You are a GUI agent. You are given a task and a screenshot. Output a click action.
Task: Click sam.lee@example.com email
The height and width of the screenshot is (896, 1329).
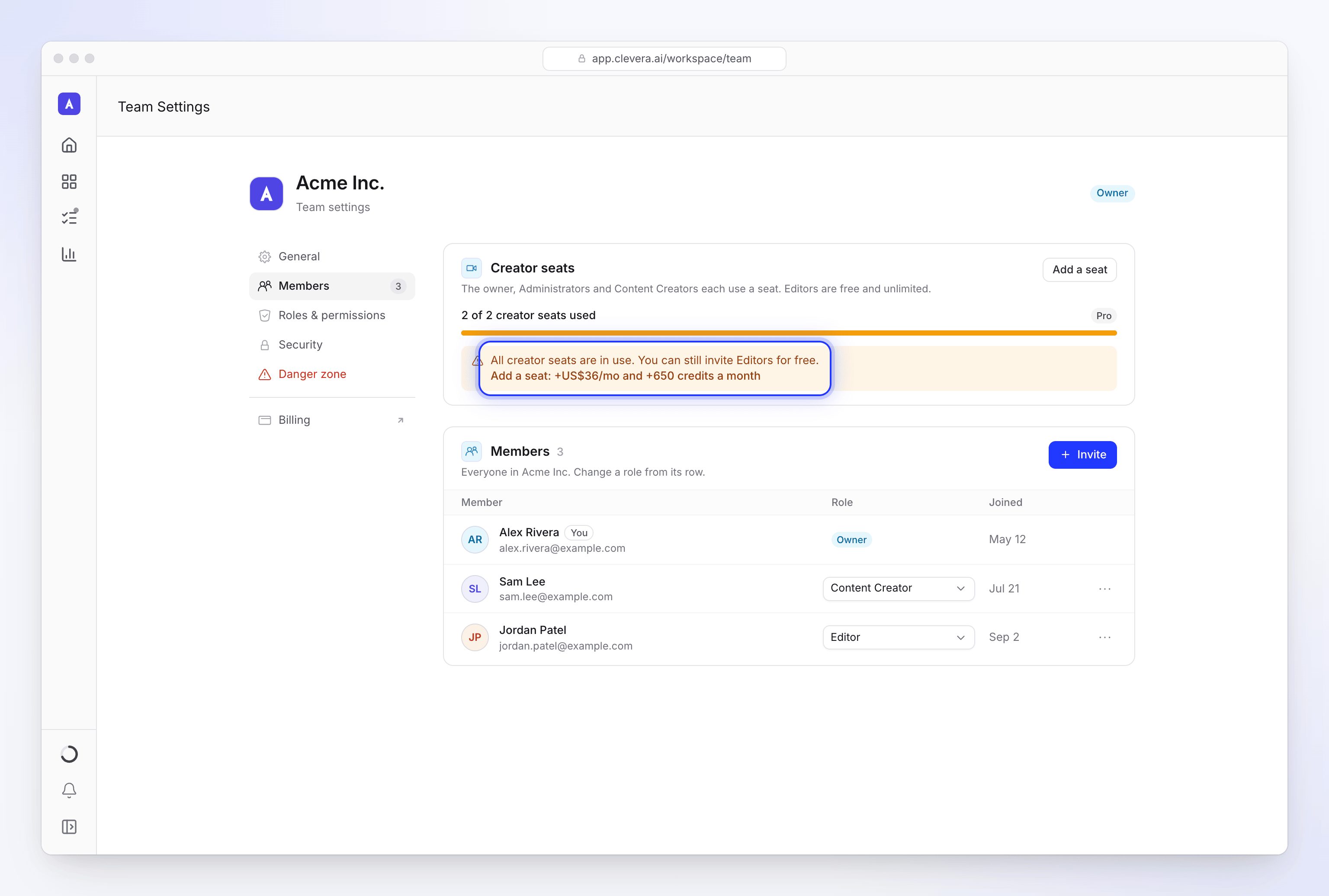pos(555,597)
